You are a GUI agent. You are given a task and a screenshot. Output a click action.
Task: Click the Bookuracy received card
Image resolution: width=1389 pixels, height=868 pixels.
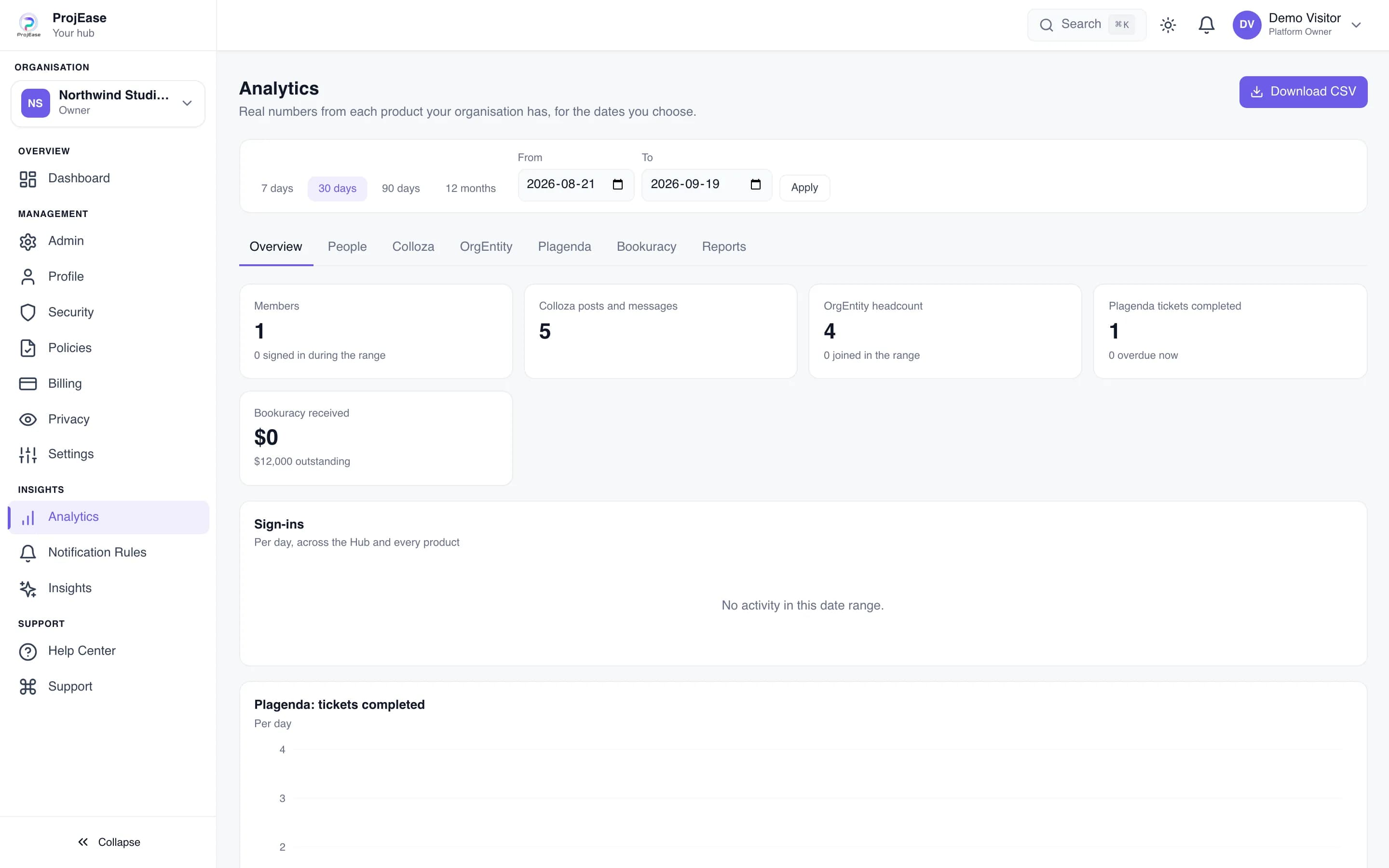click(x=376, y=439)
